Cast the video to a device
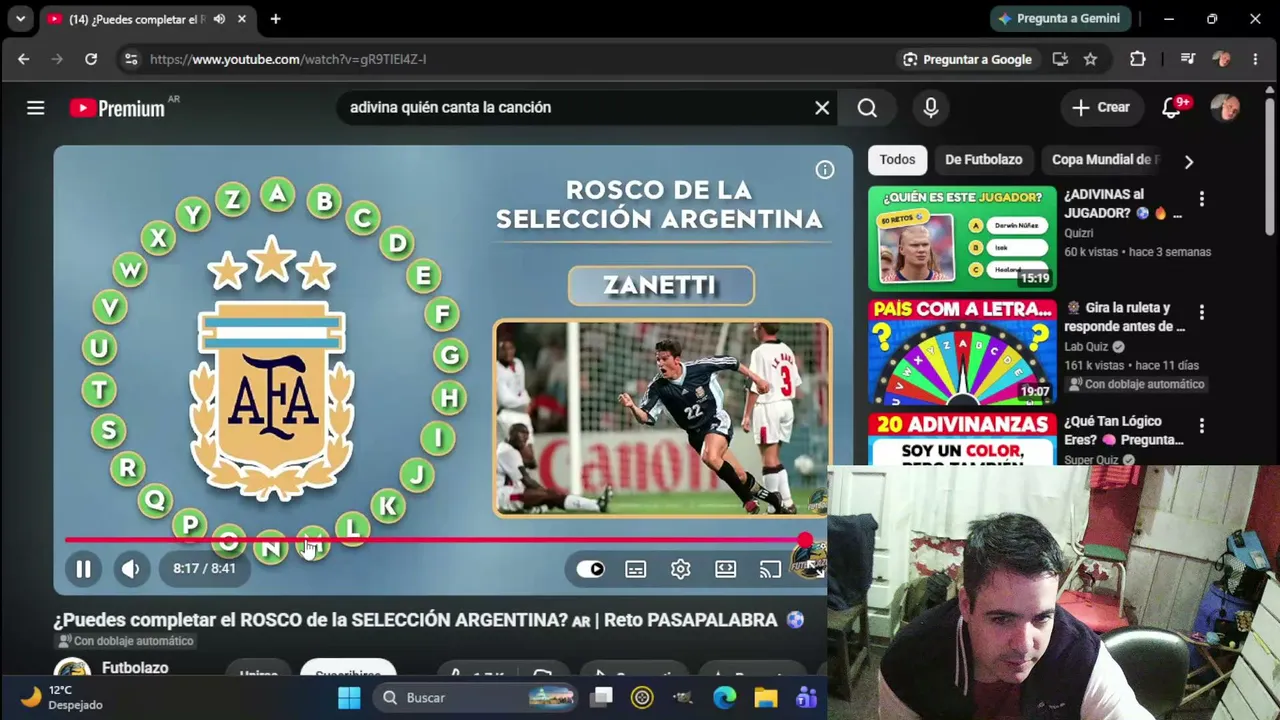Image resolution: width=1280 pixels, height=720 pixels. point(770,569)
